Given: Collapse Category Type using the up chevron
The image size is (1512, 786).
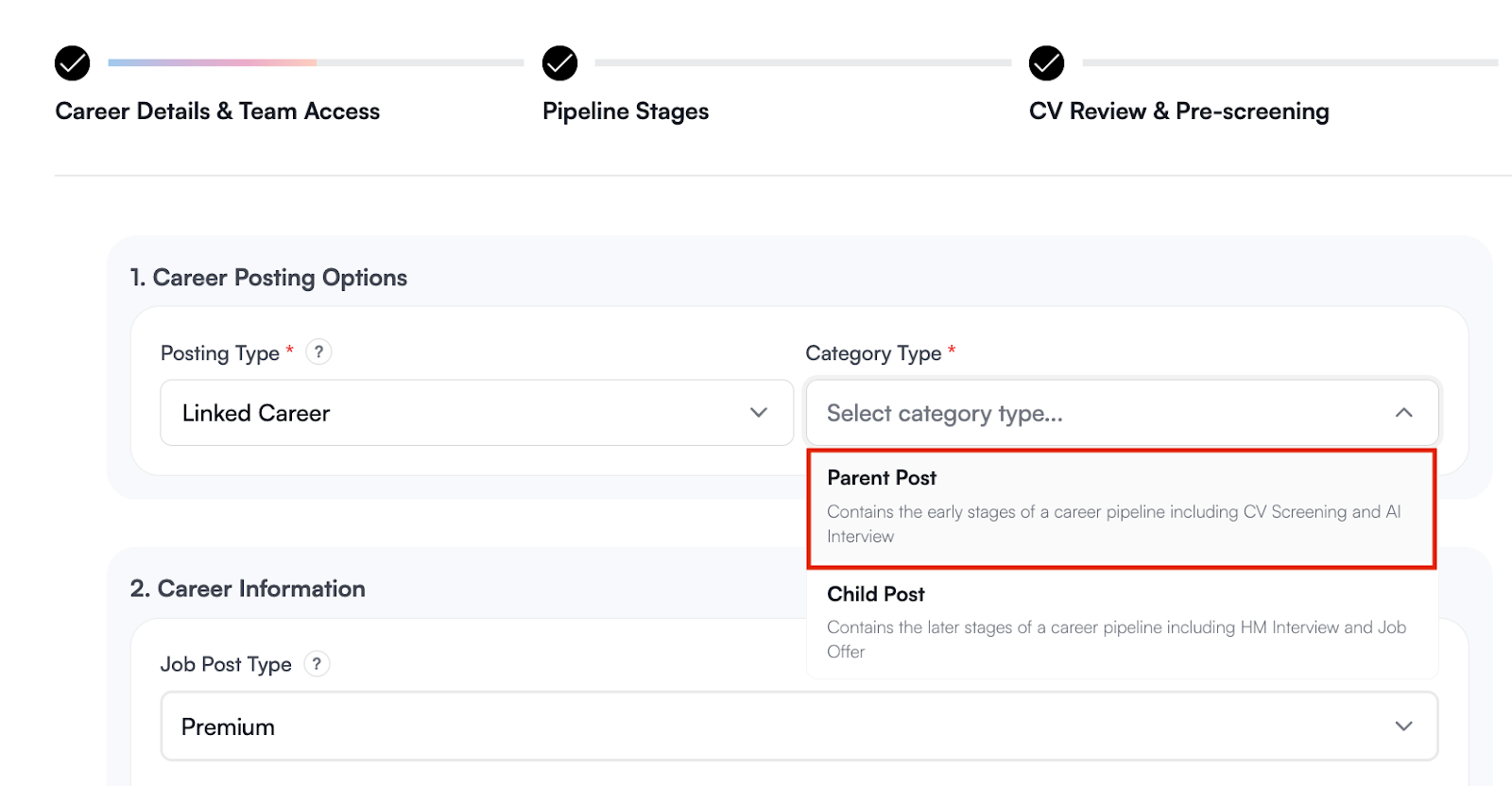Looking at the screenshot, I should pos(1403,413).
